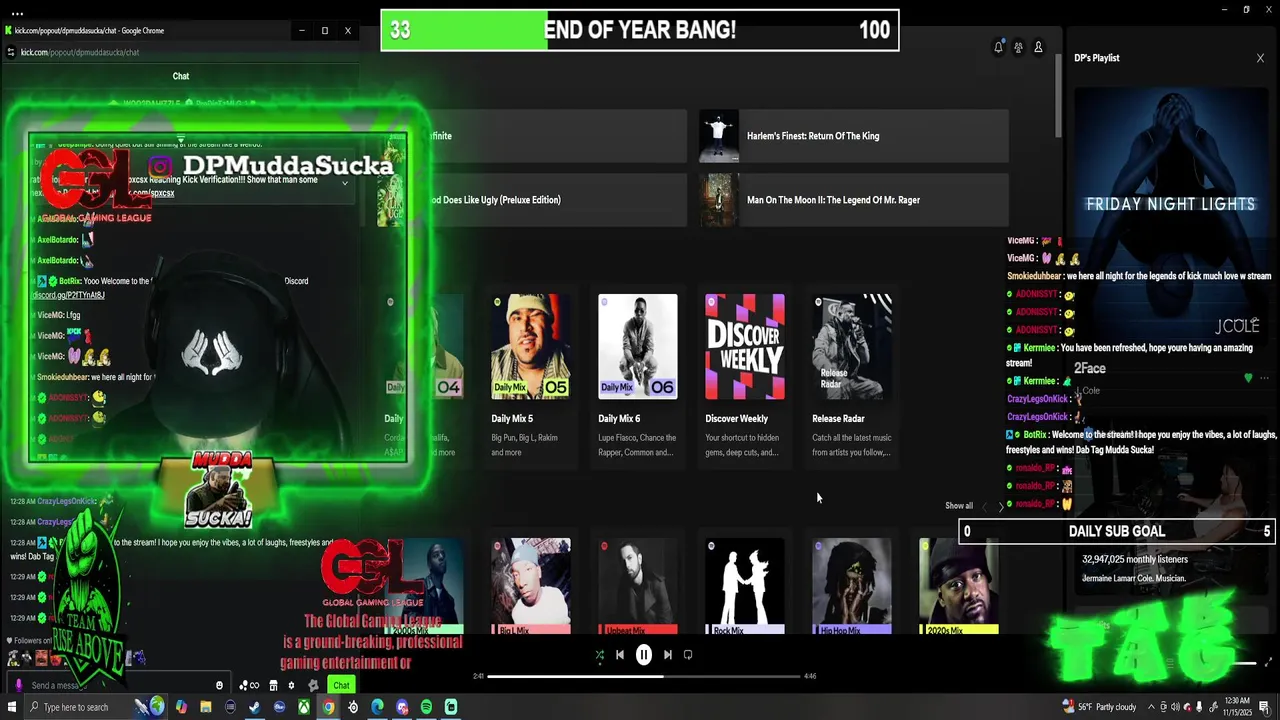Open the Discover Weekly playlist card

[745, 376]
